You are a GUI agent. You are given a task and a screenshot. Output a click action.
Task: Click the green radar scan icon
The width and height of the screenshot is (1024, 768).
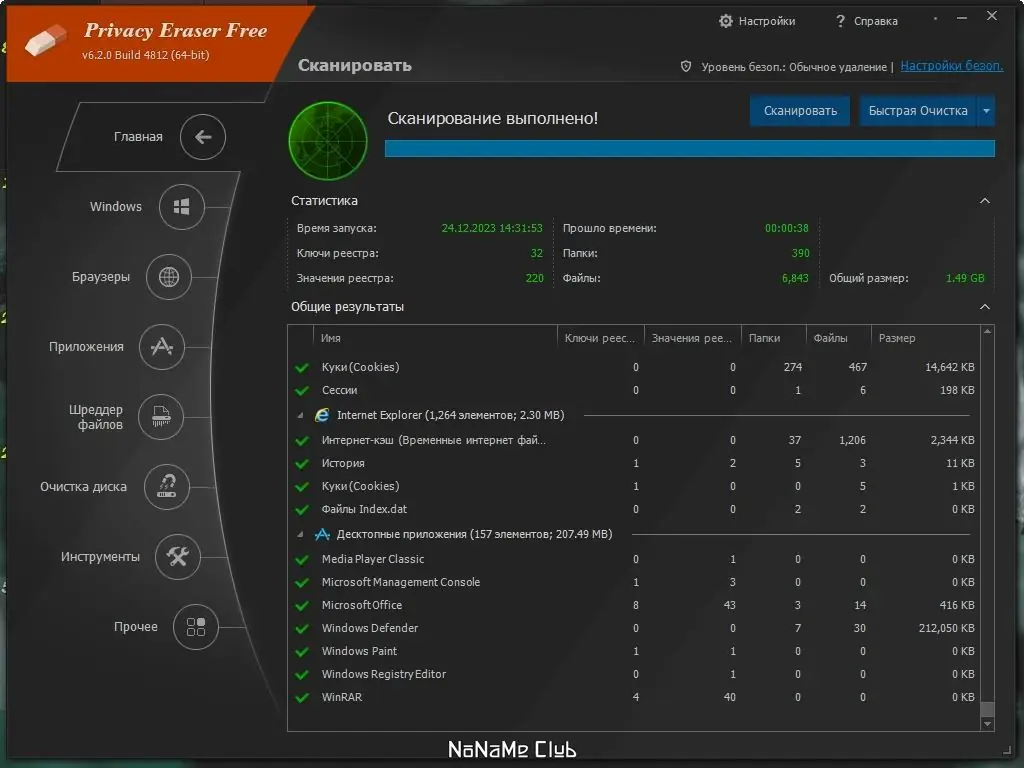(328, 140)
